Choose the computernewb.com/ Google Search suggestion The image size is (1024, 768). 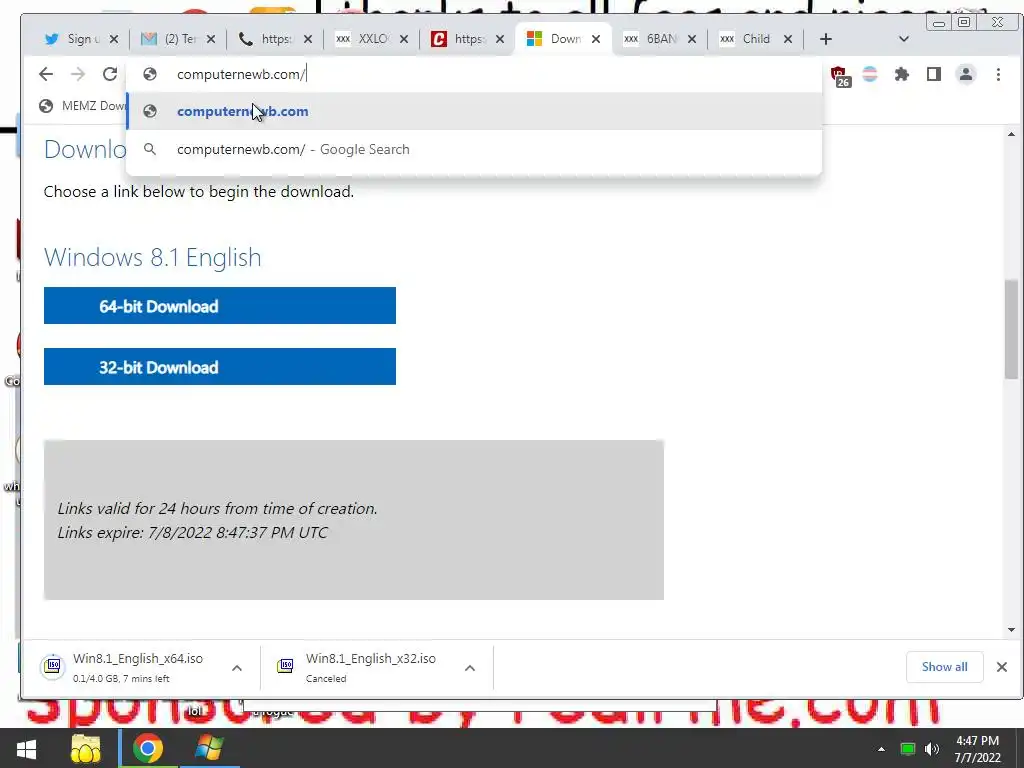pos(473,150)
